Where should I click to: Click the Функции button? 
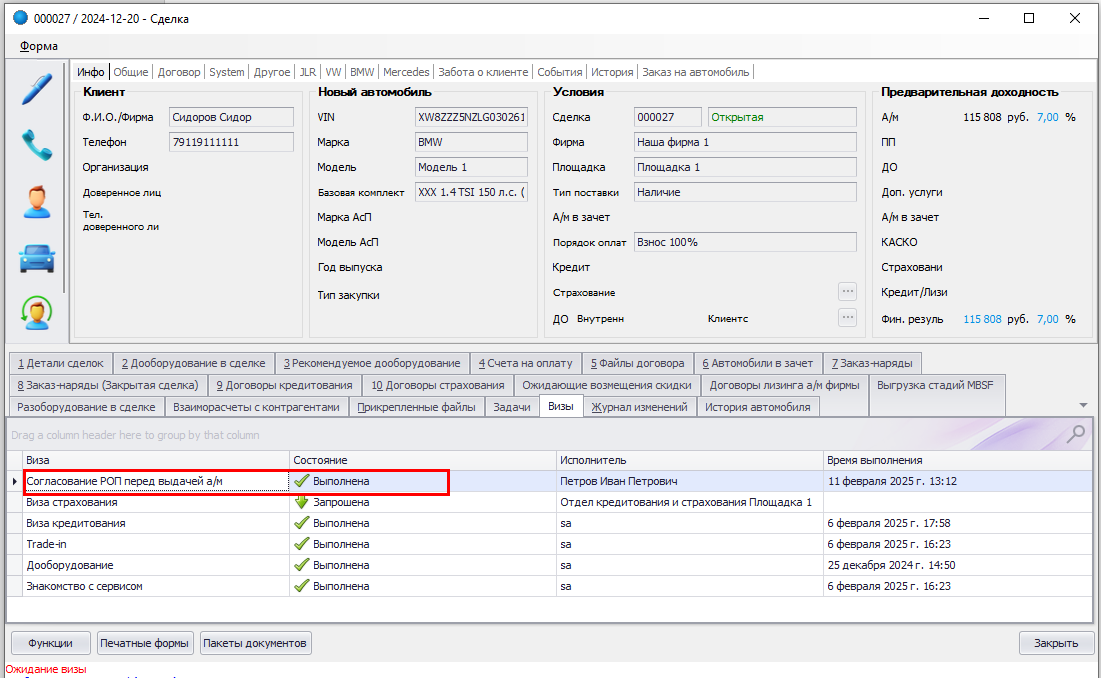[51, 643]
